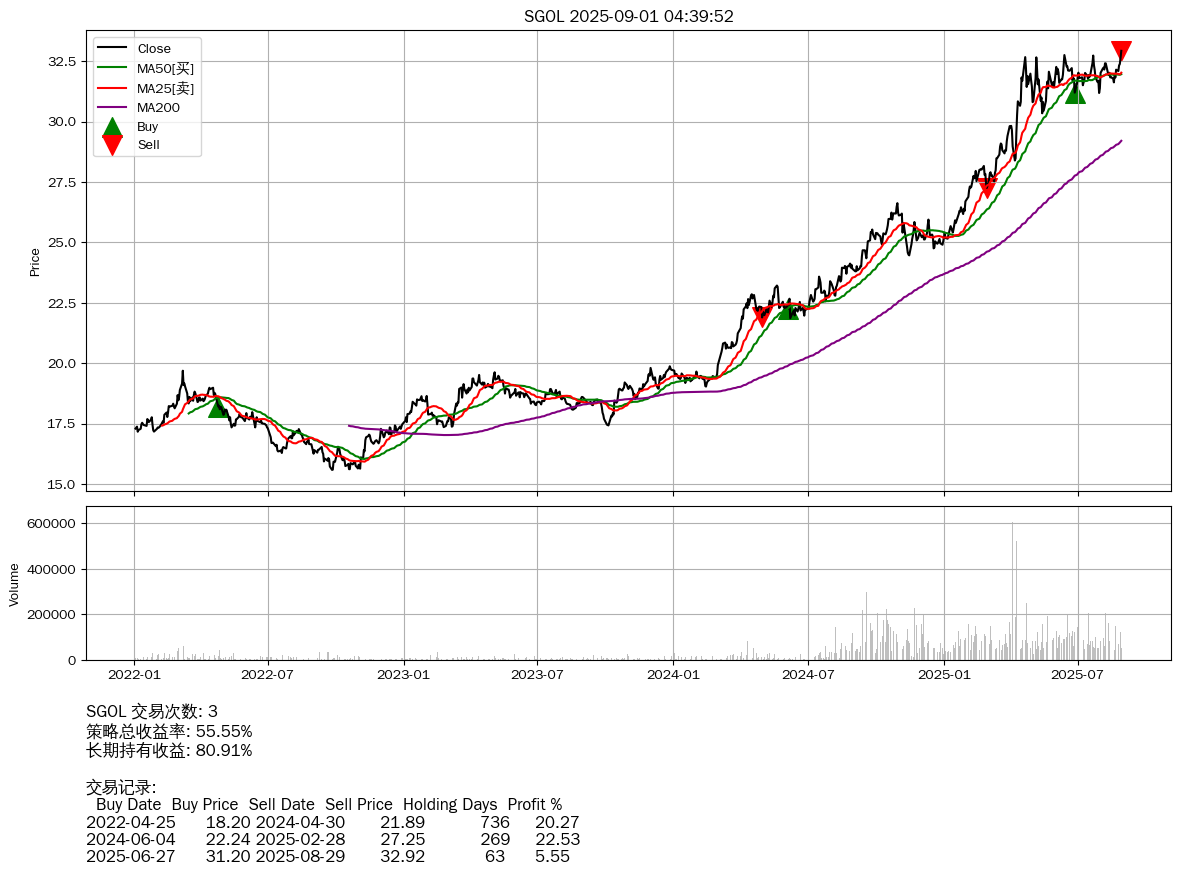The height and width of the screenshot is (875, 1180).
Task: Click the Sell marker at February 2025
Action: coord(987,187)
